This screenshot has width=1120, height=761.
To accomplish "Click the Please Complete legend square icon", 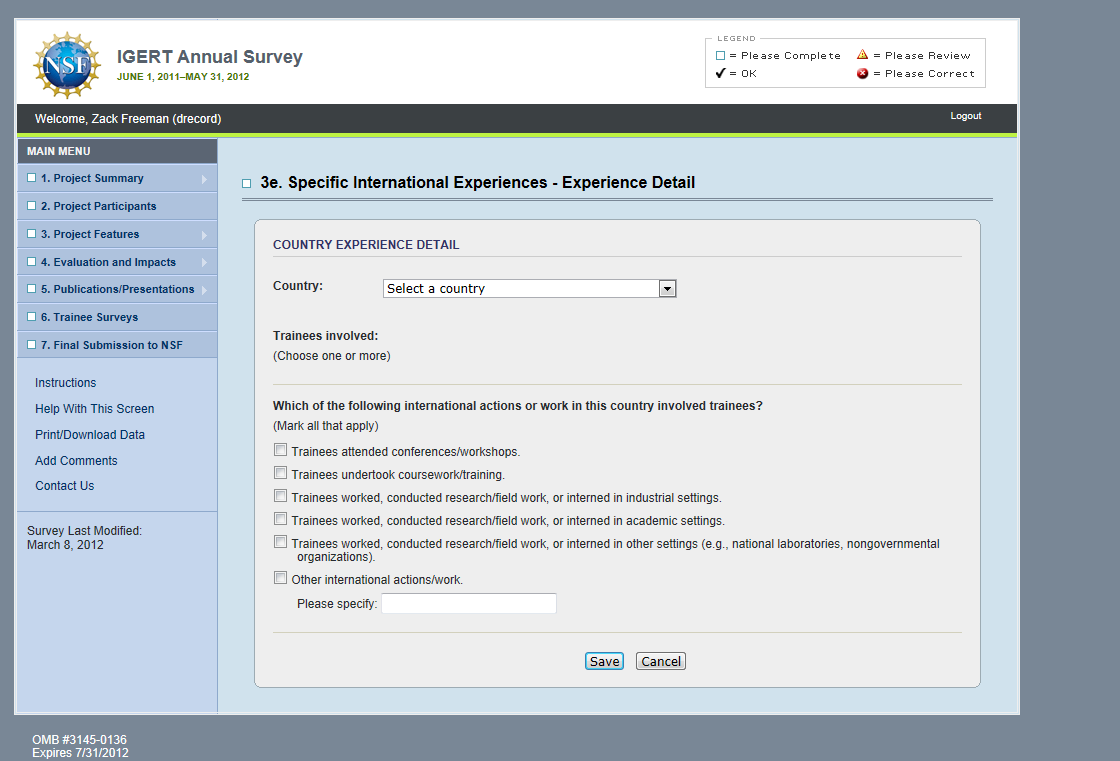I will tap(720, 56).
